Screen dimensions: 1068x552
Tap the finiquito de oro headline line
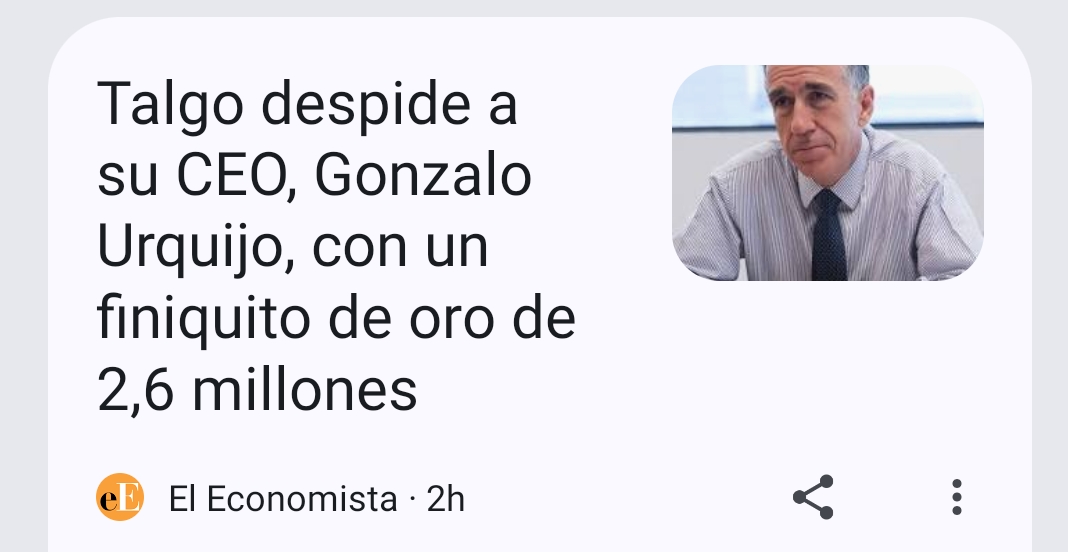click(x=336, y=318)
